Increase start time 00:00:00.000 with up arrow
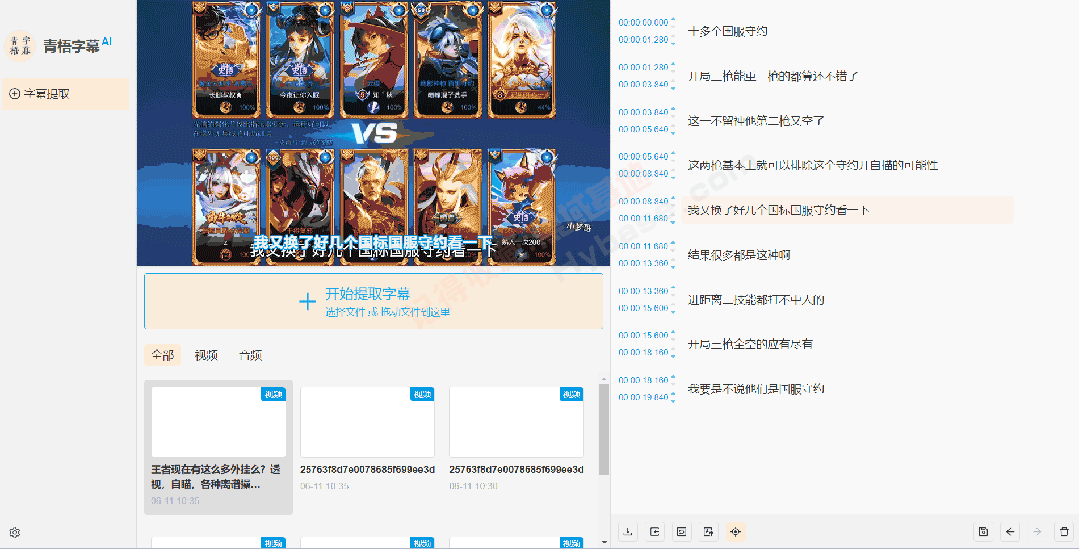This screenshot has height=549, width=1079. (673, 19)
